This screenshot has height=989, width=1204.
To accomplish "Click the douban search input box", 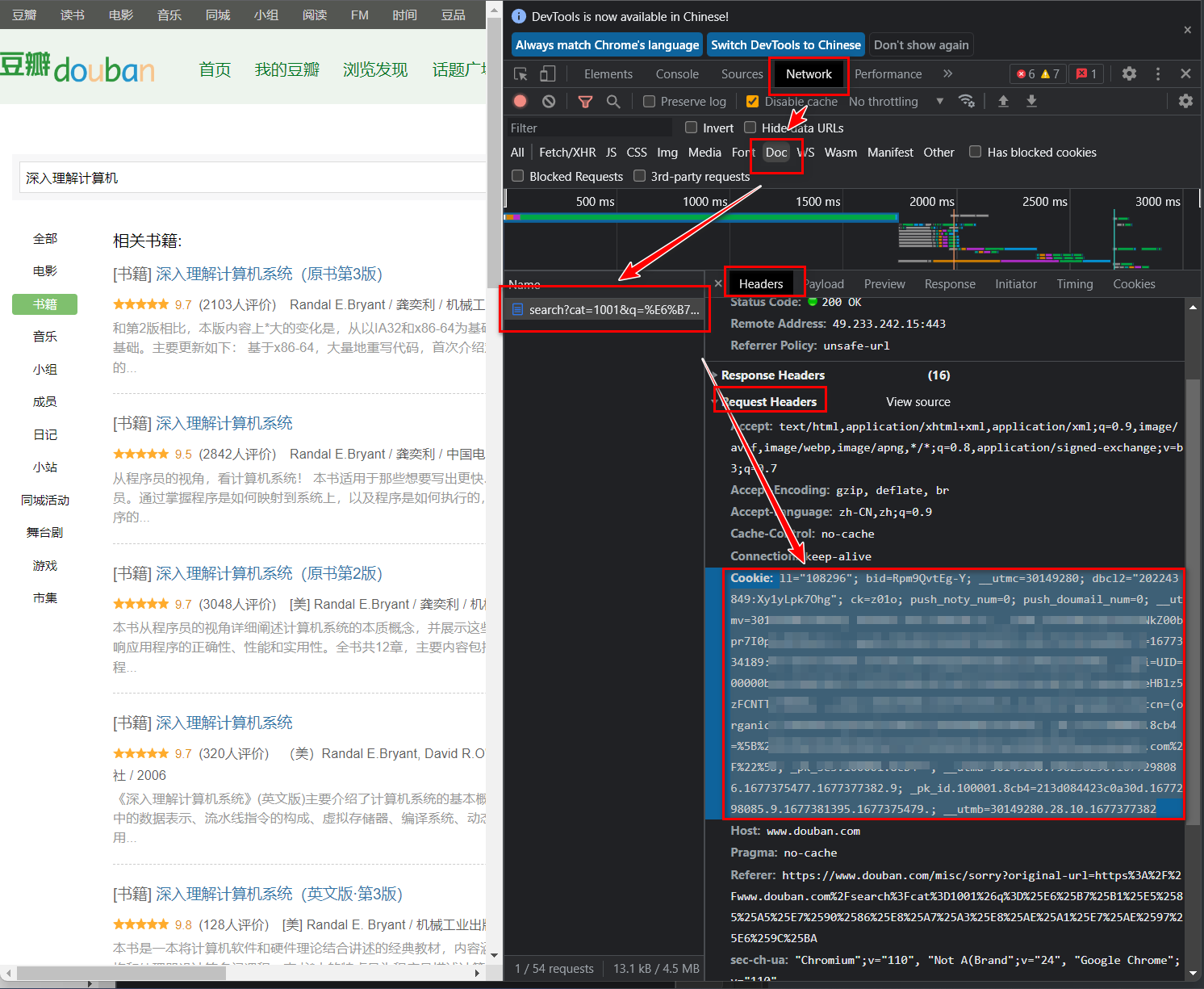I will click(253, 178).
